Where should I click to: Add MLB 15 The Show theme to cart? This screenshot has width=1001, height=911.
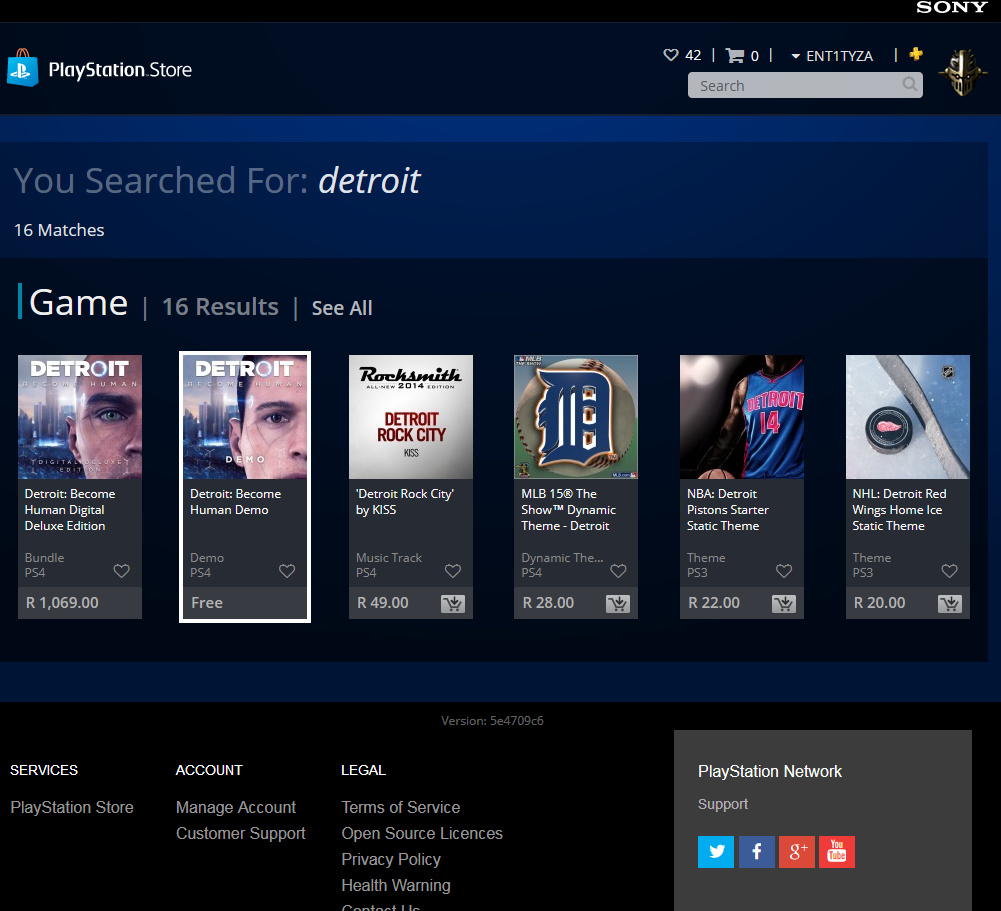[618, 603]
